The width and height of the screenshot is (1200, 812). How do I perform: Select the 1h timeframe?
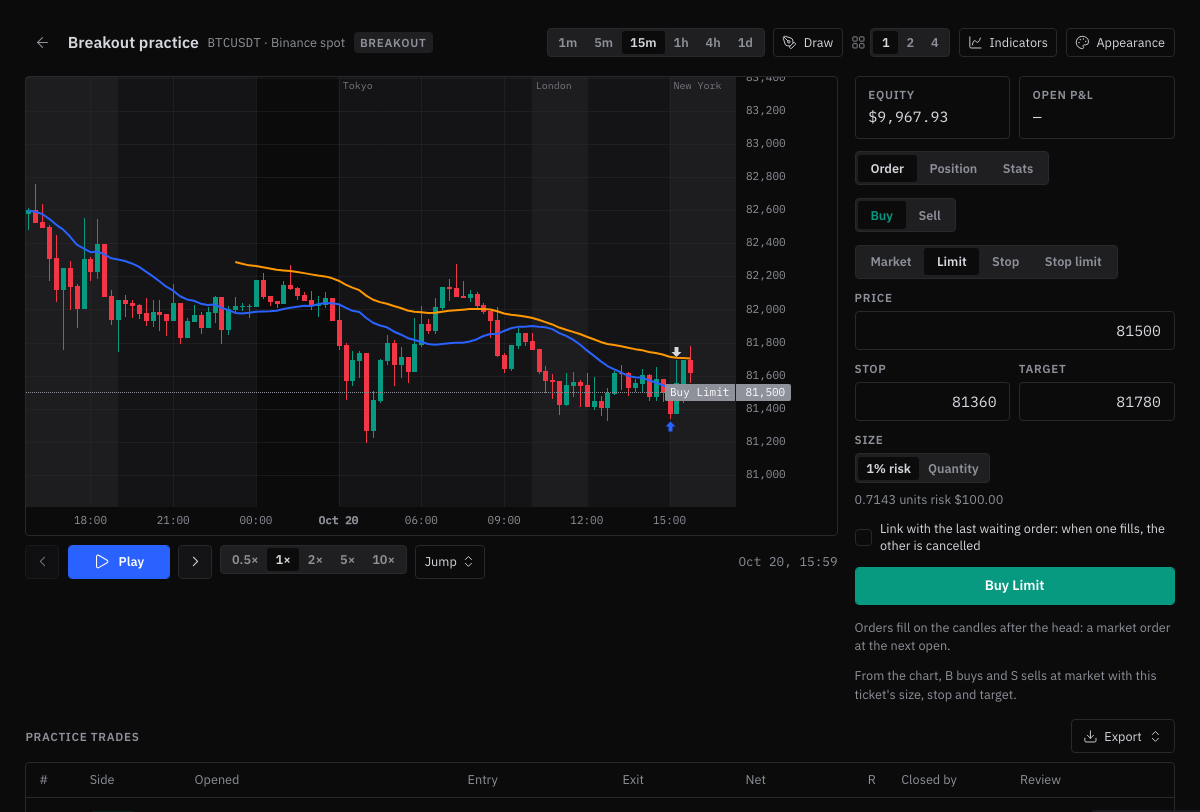point(681,43)
